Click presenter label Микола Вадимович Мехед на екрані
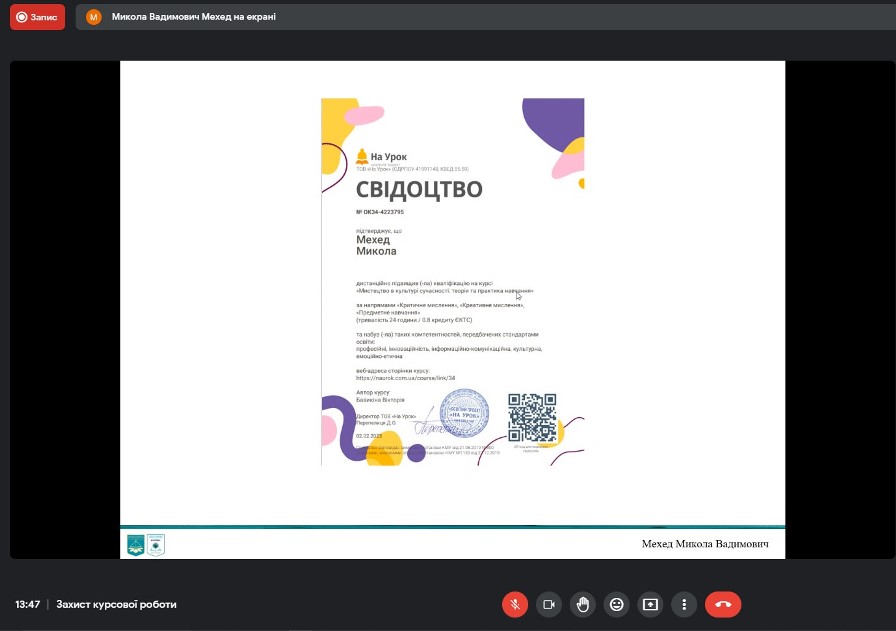The height and width of the screenshot is (631, 896). (x=194, y=17)
